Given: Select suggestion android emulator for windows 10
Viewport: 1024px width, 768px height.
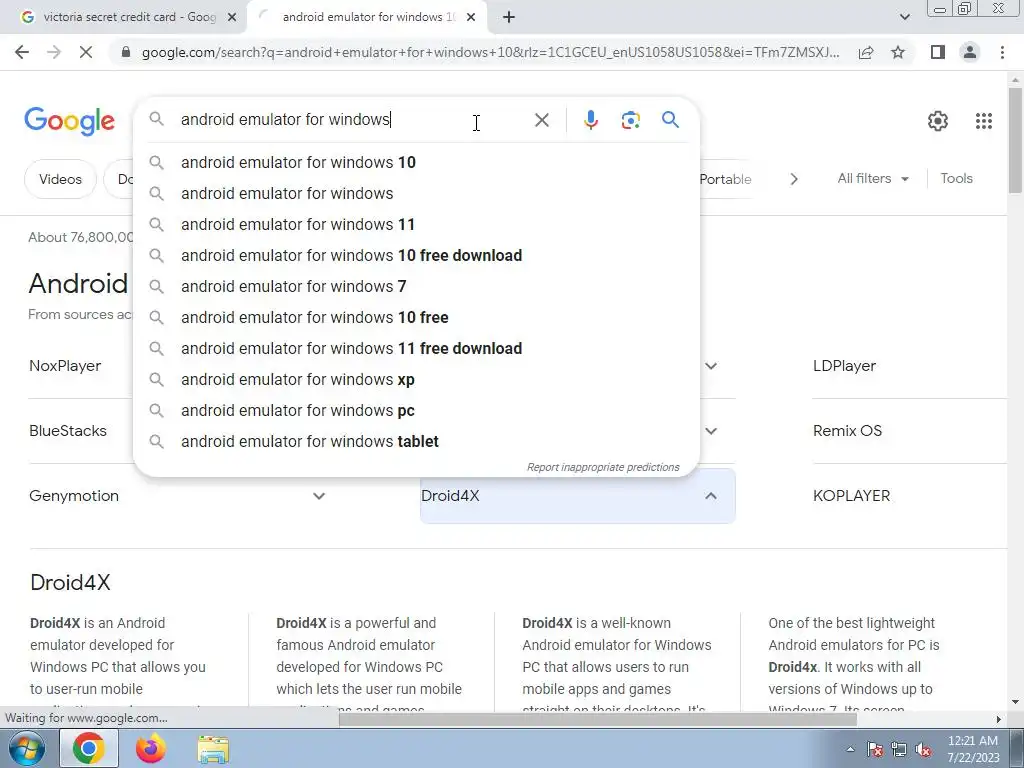Looking at the screenshot, I should coord(416,163).
